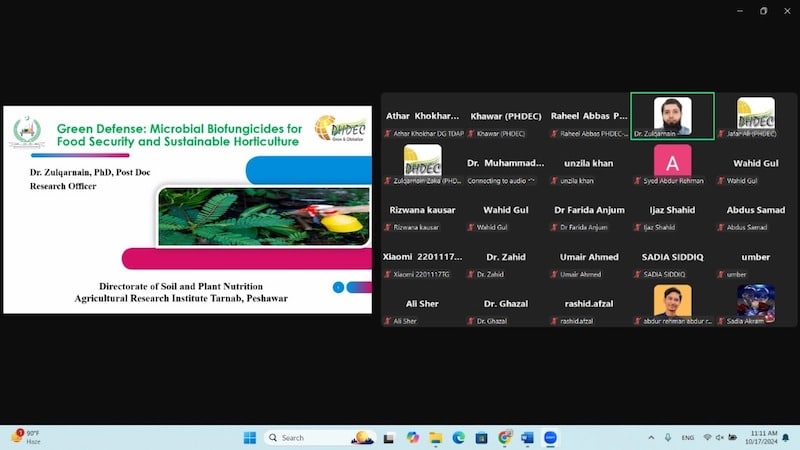Image resolution: width=800 pixels, height=450 pixels.
Task: Open Microsoft Word from the taskbar
Action: point(527,438)
